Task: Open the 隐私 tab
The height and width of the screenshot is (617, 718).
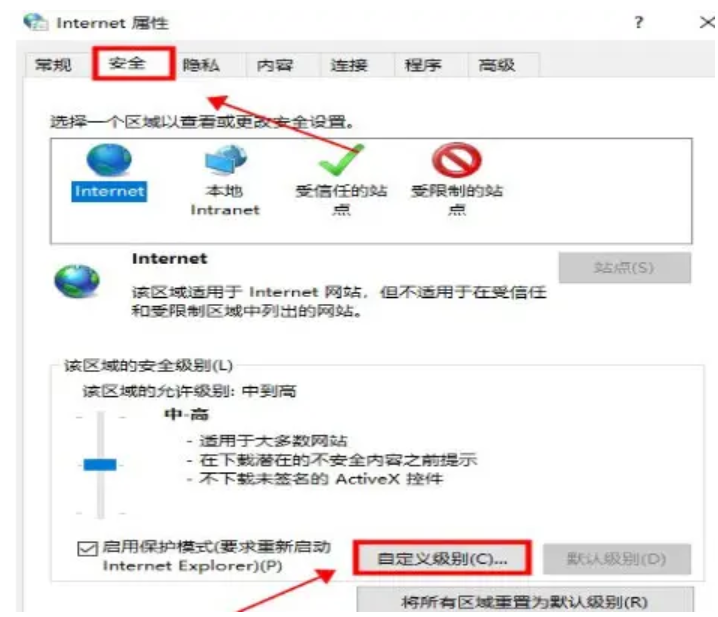Action: [x=201, y=65]
